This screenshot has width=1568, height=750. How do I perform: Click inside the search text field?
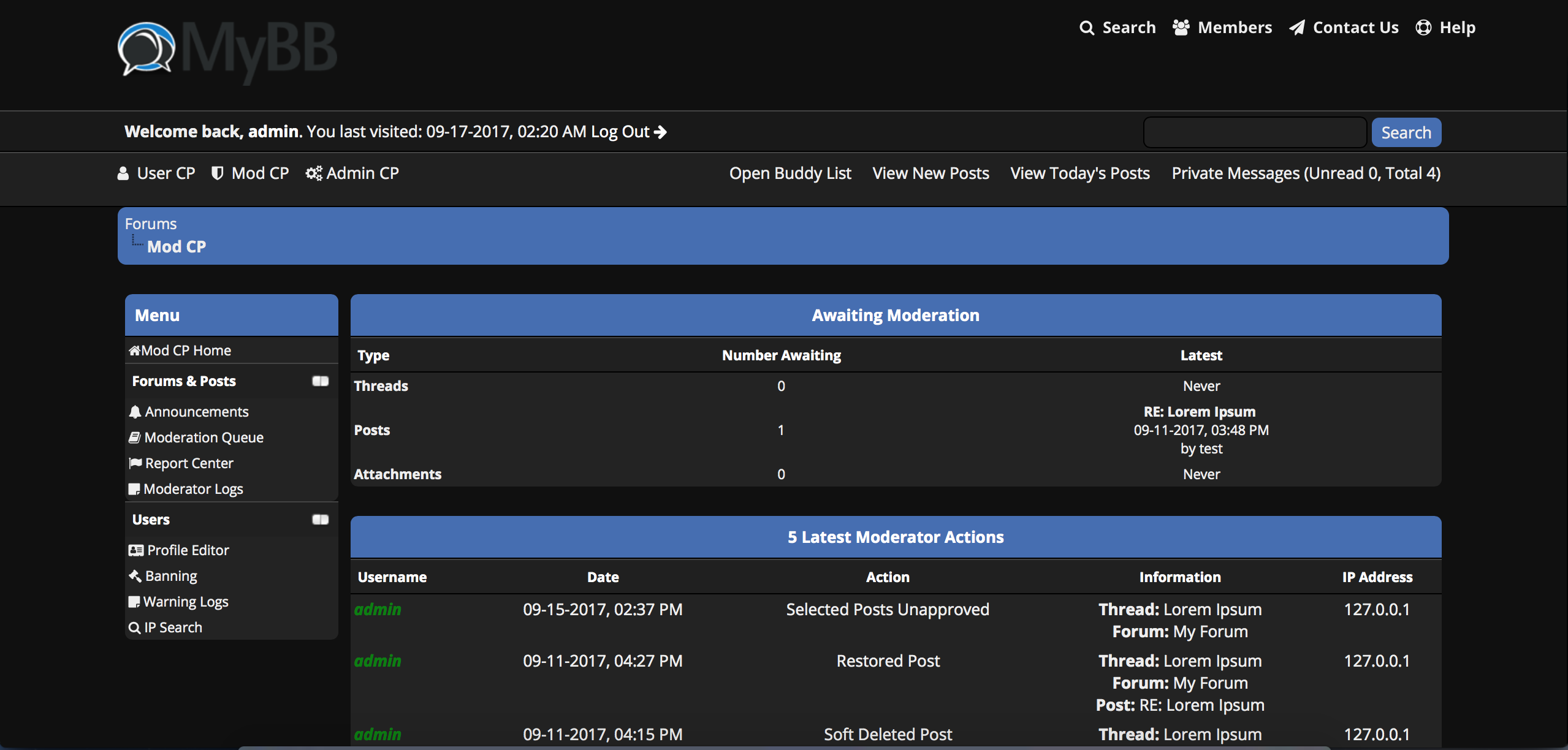(1254, 132)
